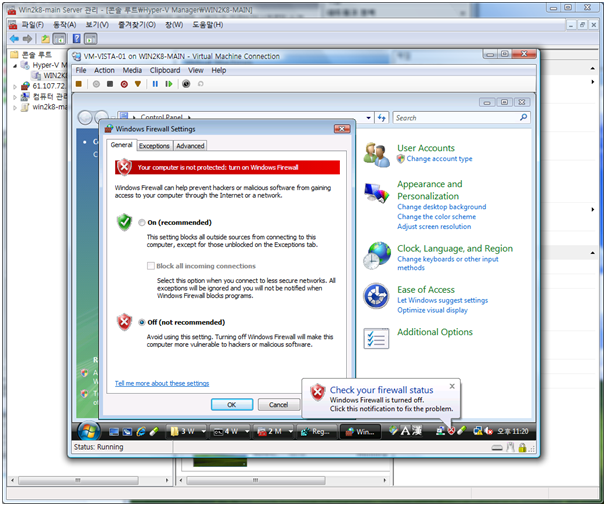Click the Revert snapshot toolbar icon
Screen dimensions: 606x506
[x=201, y=84]
